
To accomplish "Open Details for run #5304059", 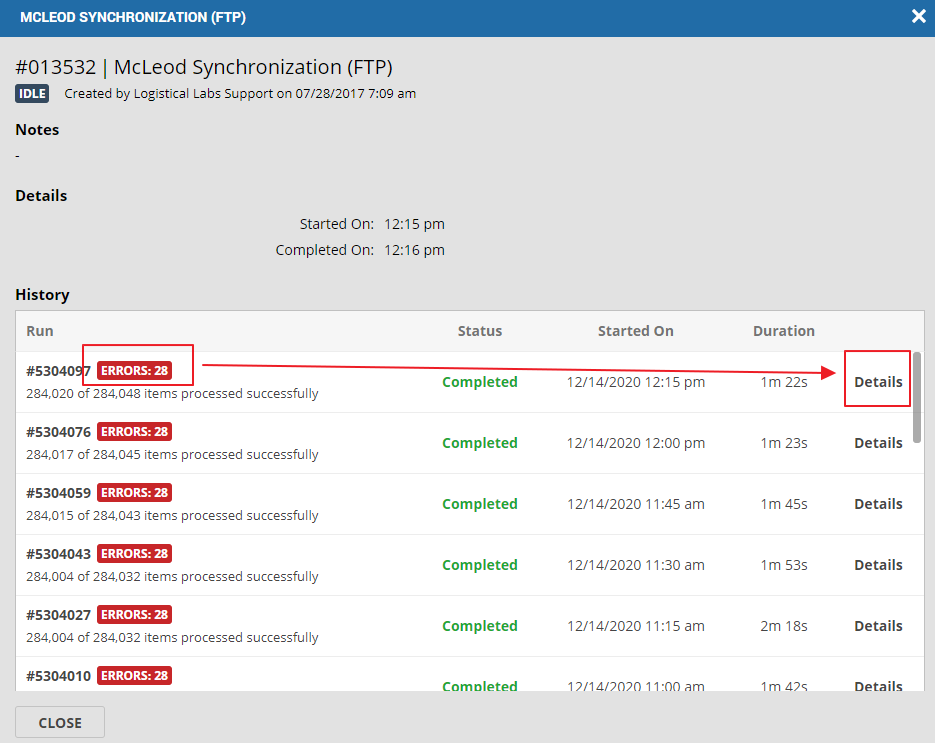I will point(878,503).
